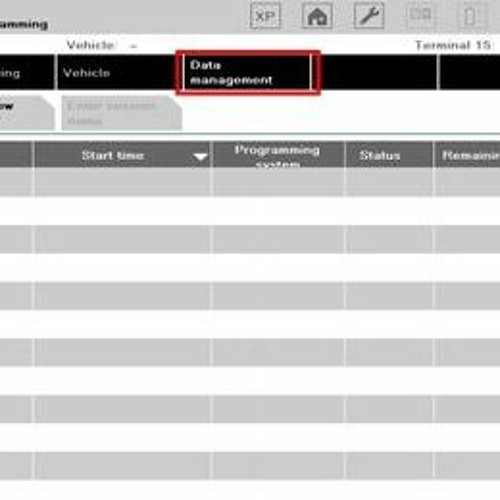Select the second row's Start time cell
This screenshot has width=500, height=500.
[x=122, y=211]
